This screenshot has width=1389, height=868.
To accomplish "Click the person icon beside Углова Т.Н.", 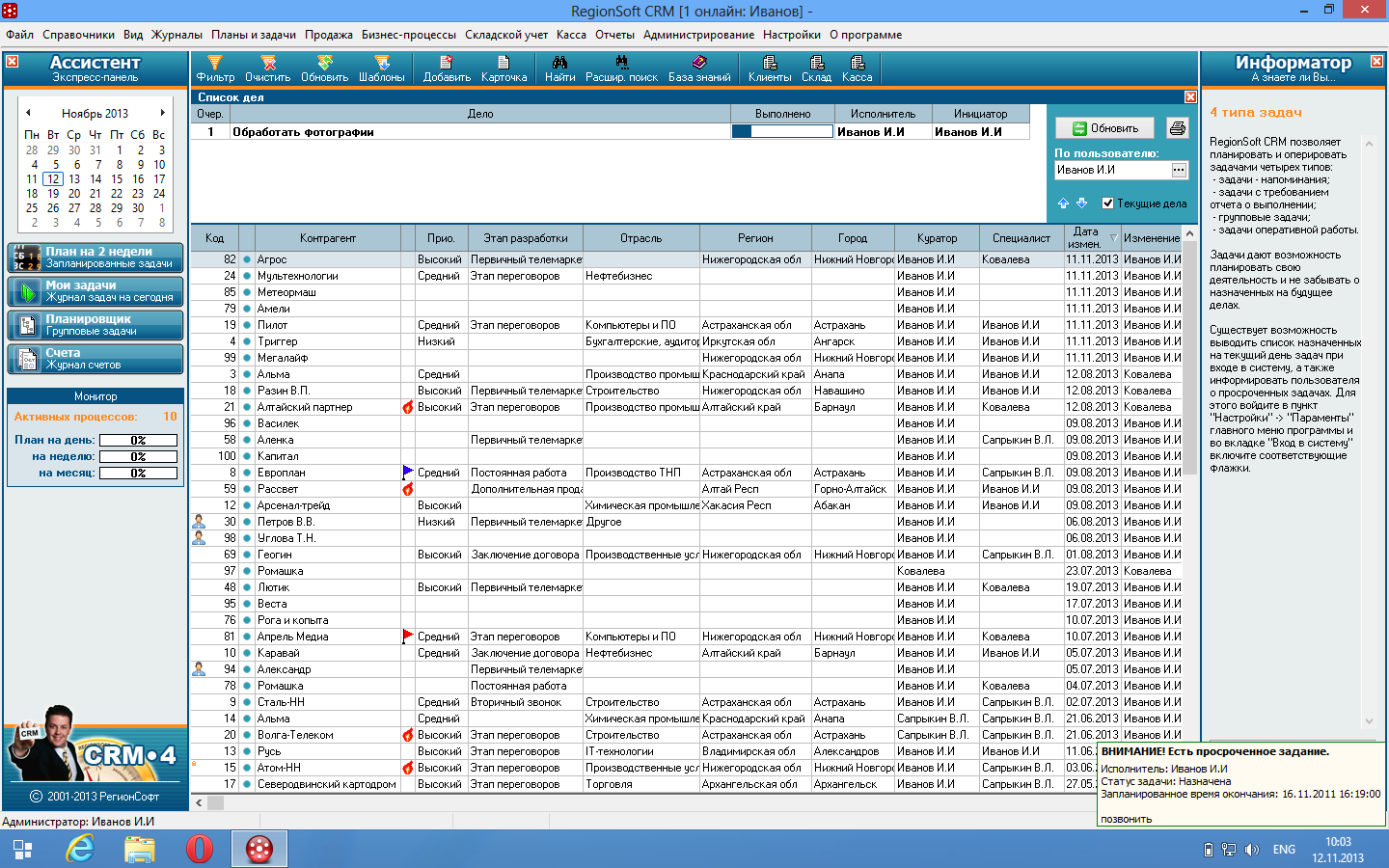I will (199, 537).
